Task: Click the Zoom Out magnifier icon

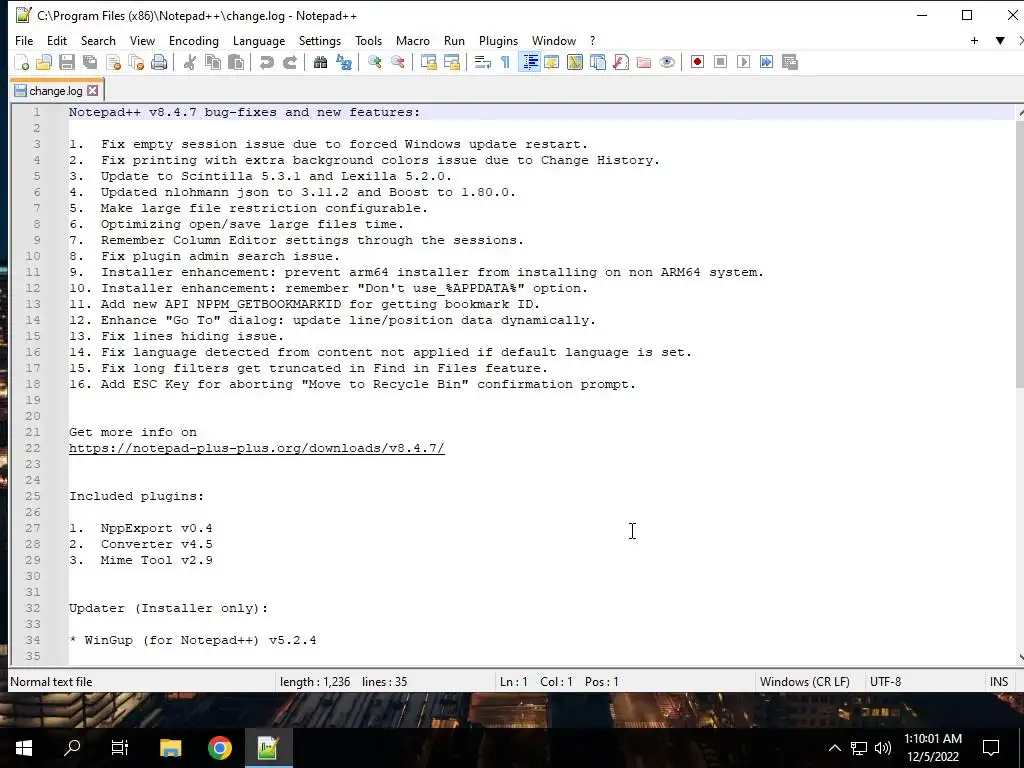Action: (x=397, y=62)
